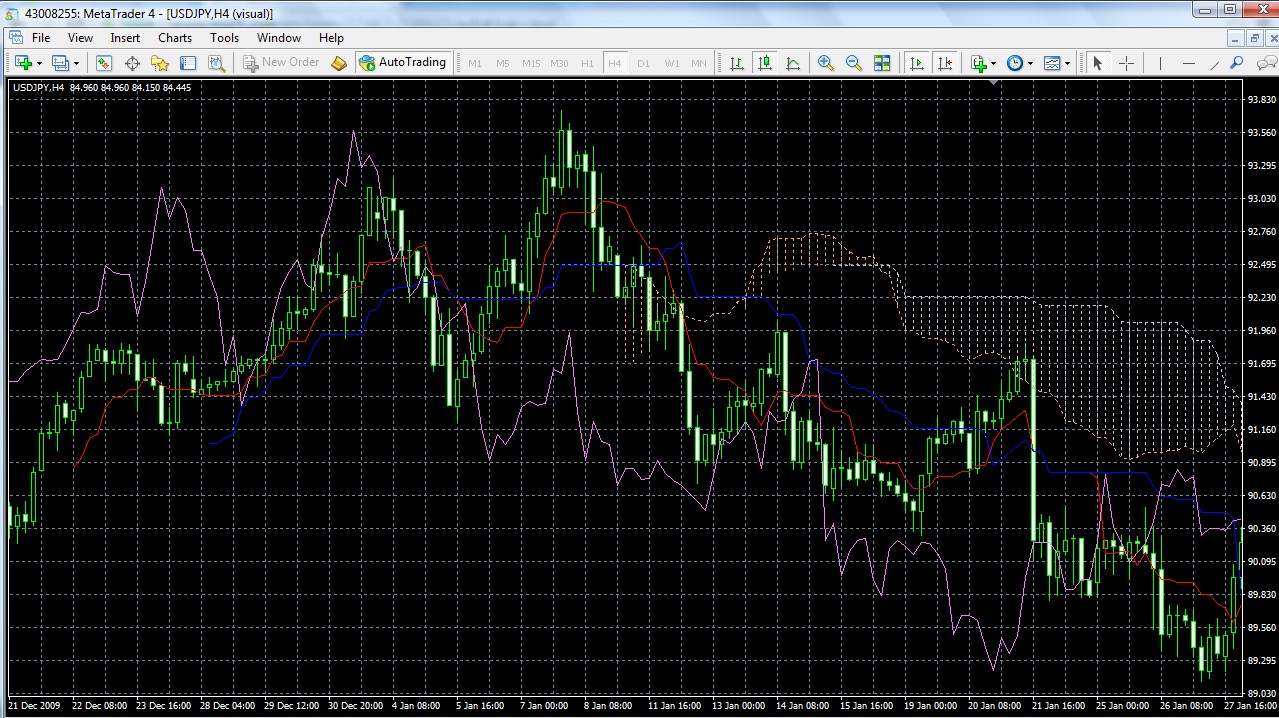The width and height of the screenshot is (1279, 718).
Task: Switch to line chart display
Action: 795,62
